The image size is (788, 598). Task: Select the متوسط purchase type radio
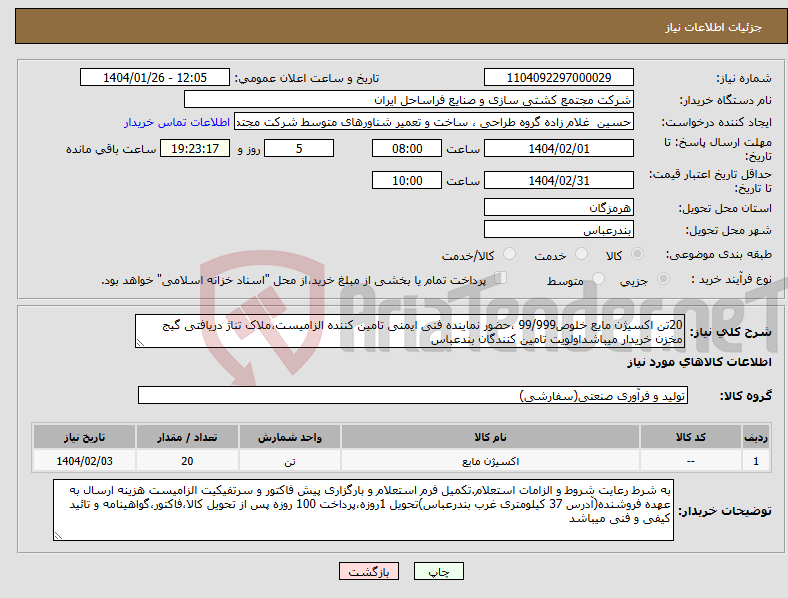[598, 278]
